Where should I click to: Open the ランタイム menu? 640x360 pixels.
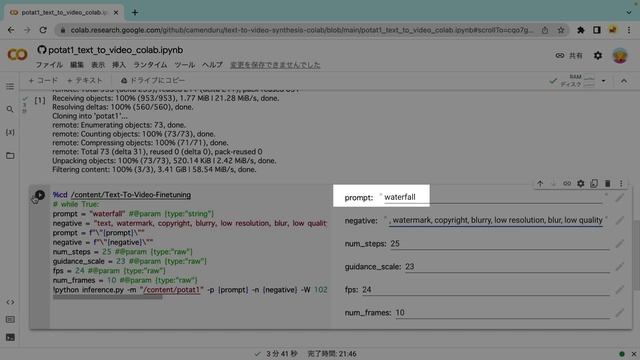tap(150, 65)
